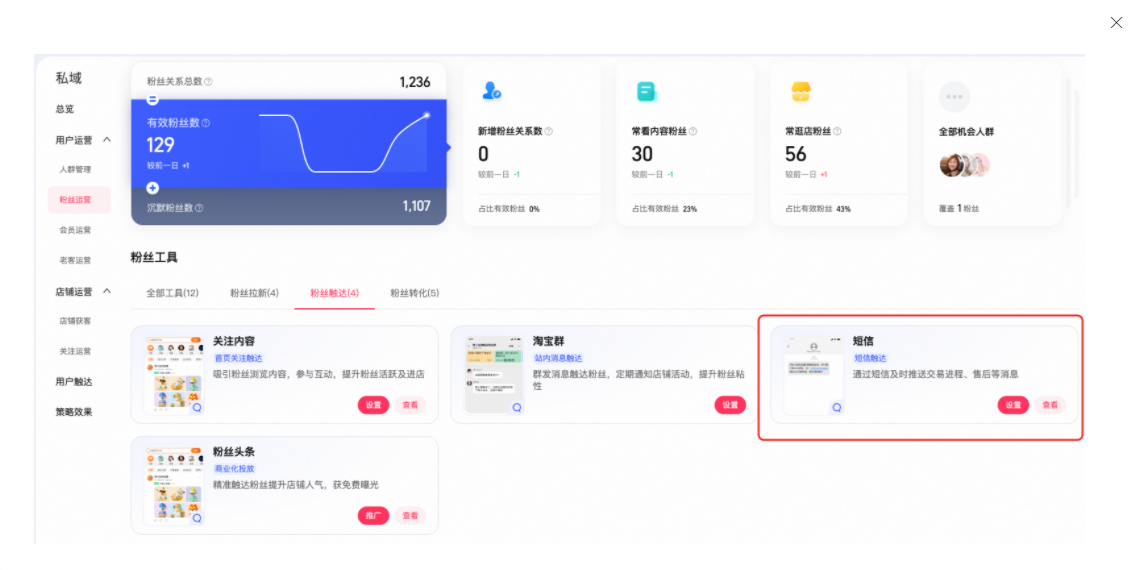Switch to 粉丝转化(5) tab
This screenshot has height=570, width=1145.
[415, 293]
